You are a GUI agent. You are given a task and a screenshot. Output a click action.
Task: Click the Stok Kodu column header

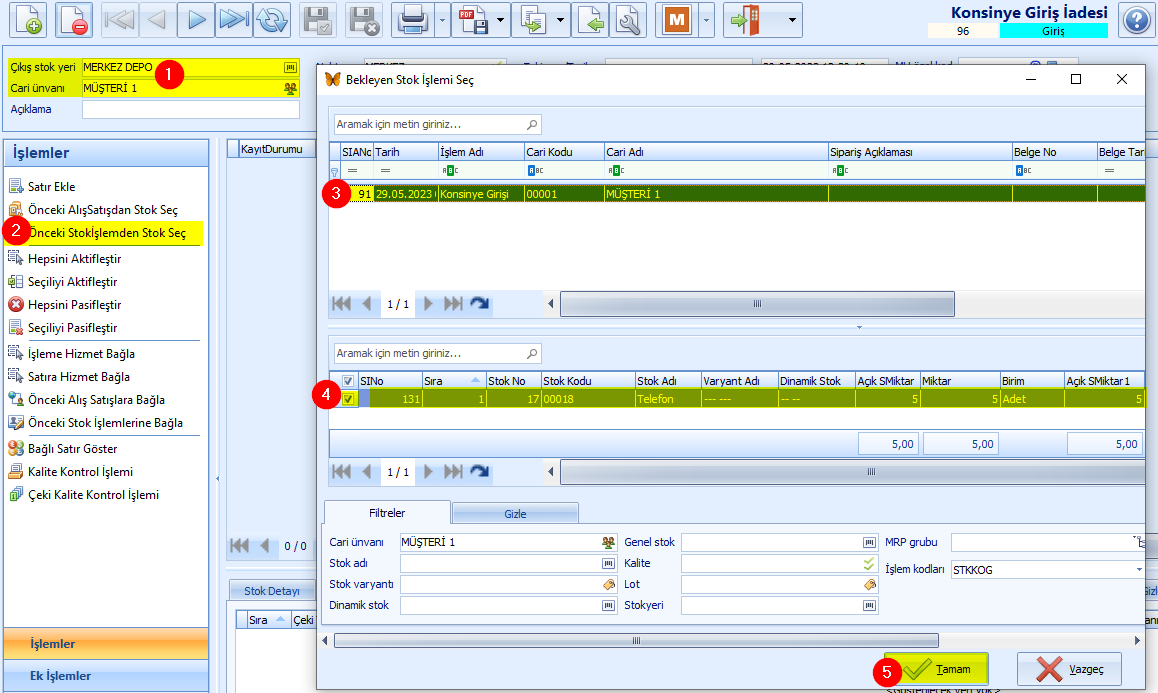click(587, 381)
